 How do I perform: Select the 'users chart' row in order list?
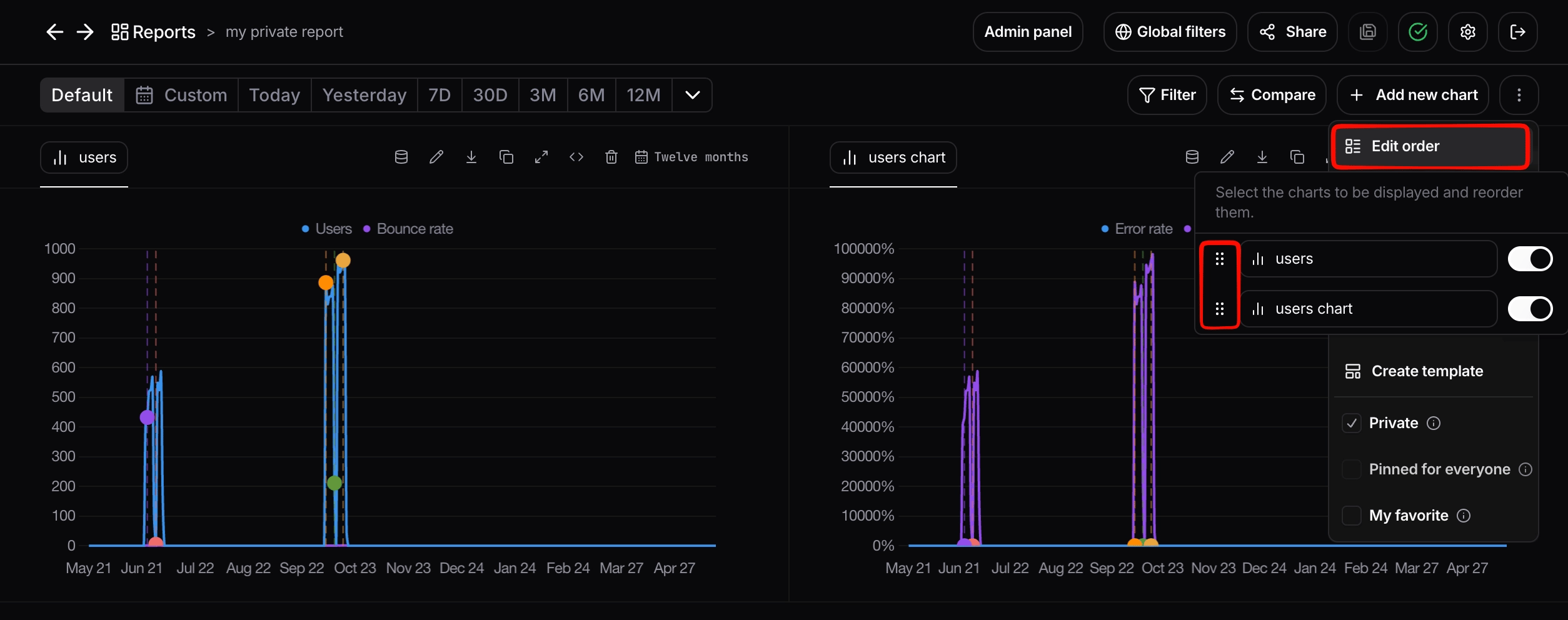click(1369, 309)
